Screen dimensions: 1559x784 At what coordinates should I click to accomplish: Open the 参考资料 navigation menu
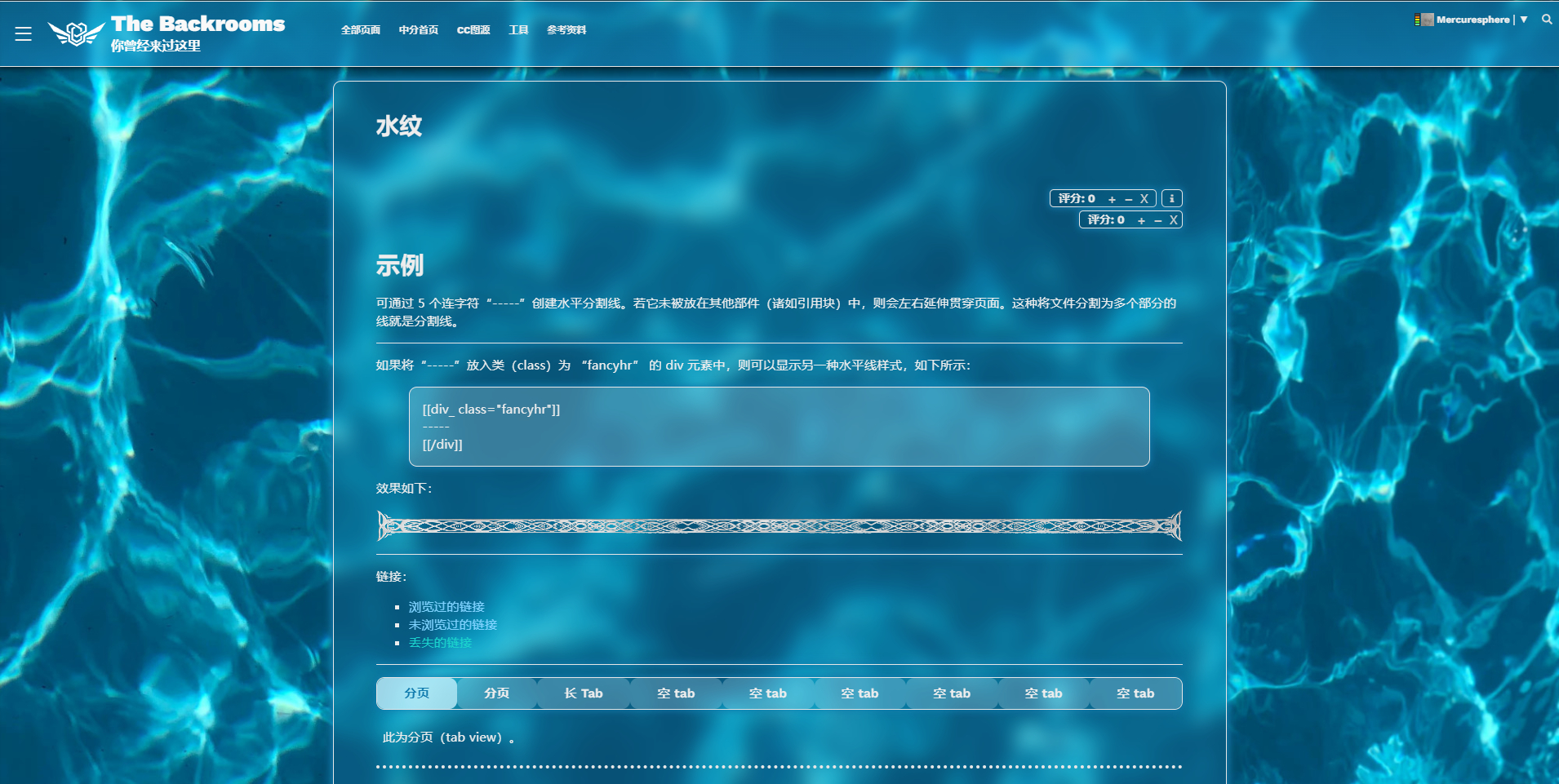(566, 30)
